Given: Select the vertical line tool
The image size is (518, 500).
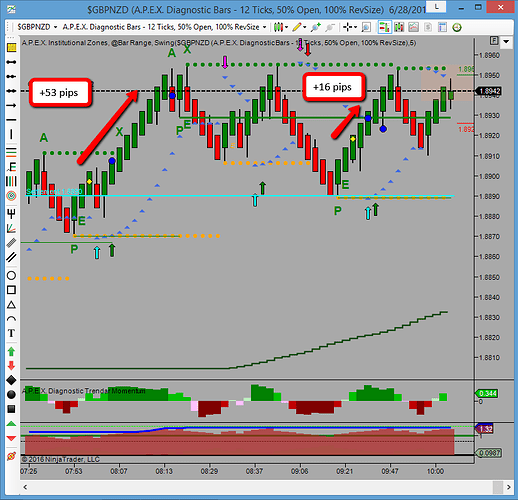Looking at the screenshot, I should coord(11,134).
